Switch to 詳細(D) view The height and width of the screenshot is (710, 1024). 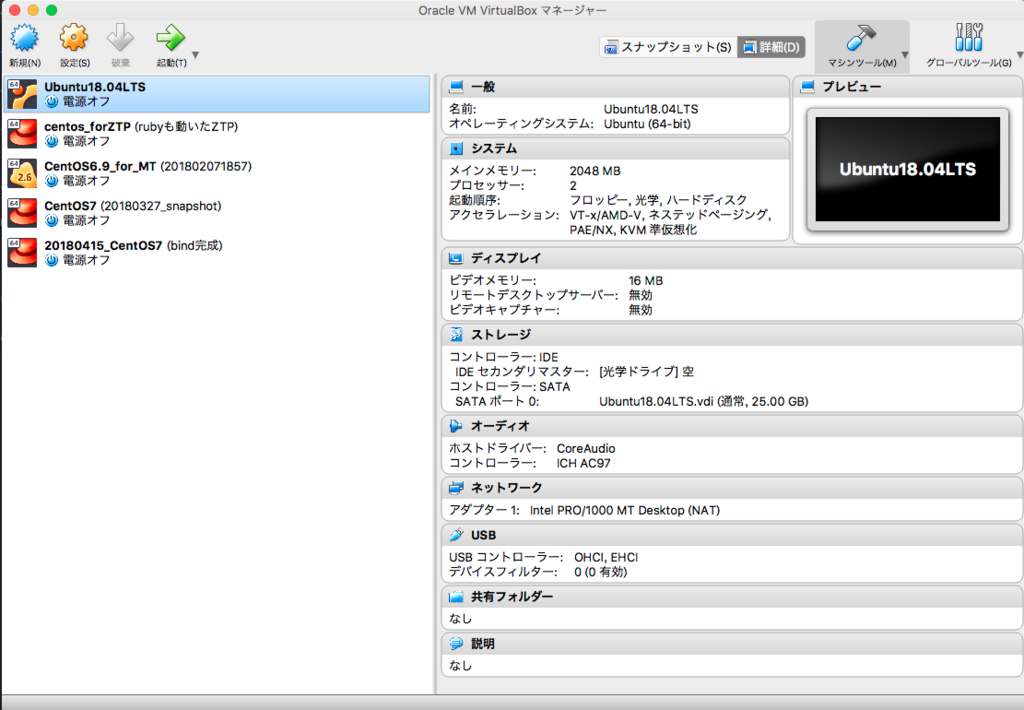click(x=771, y=47)
